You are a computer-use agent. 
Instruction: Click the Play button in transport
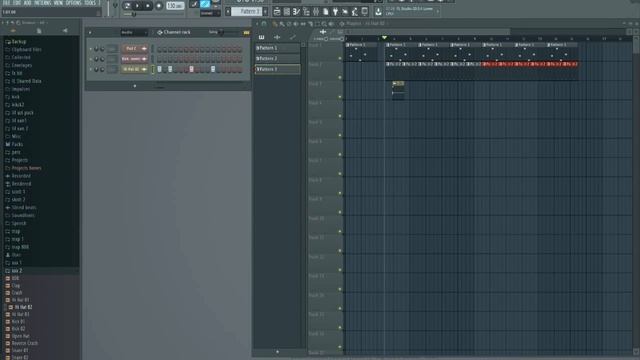[138, 6]
